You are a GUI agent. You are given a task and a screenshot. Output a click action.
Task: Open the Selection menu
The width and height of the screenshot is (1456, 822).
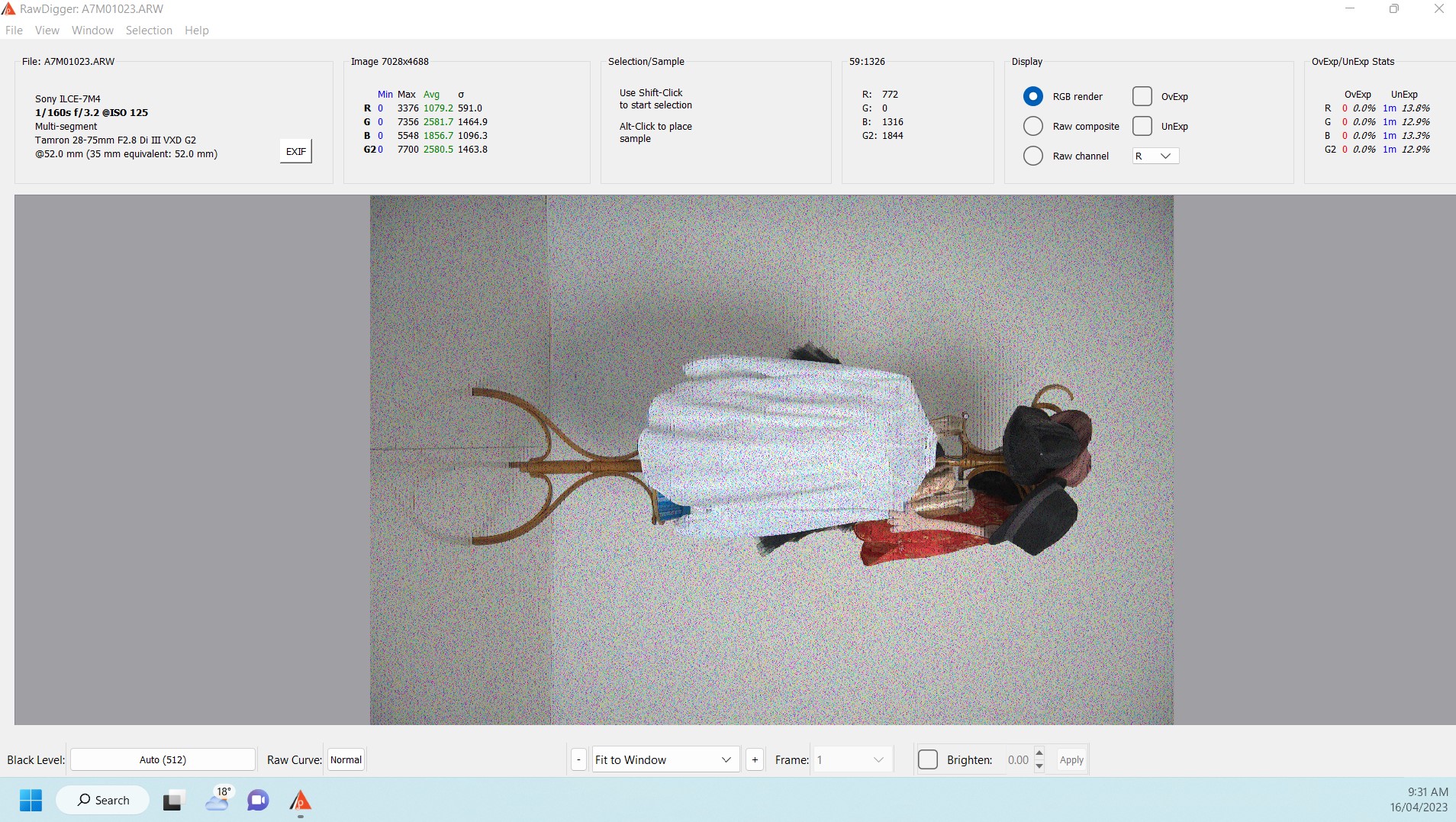coord(149,31)
